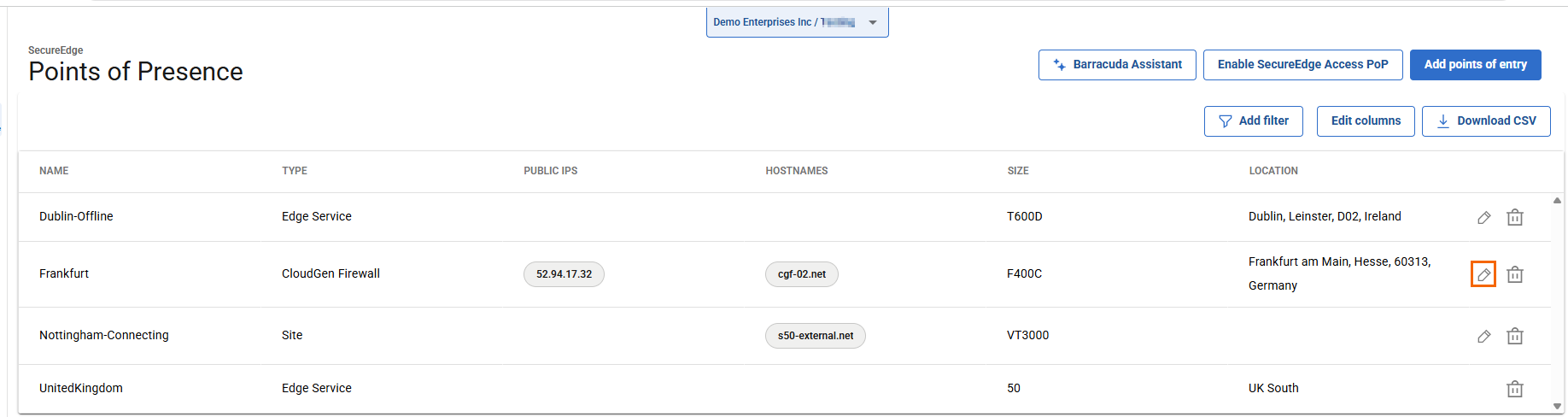Image resolution: width=1568 pixels, height=417 pixels.
Task: Open the Demo Enterprises Inc workspace dropdown
Action: (x=797, y=22)
